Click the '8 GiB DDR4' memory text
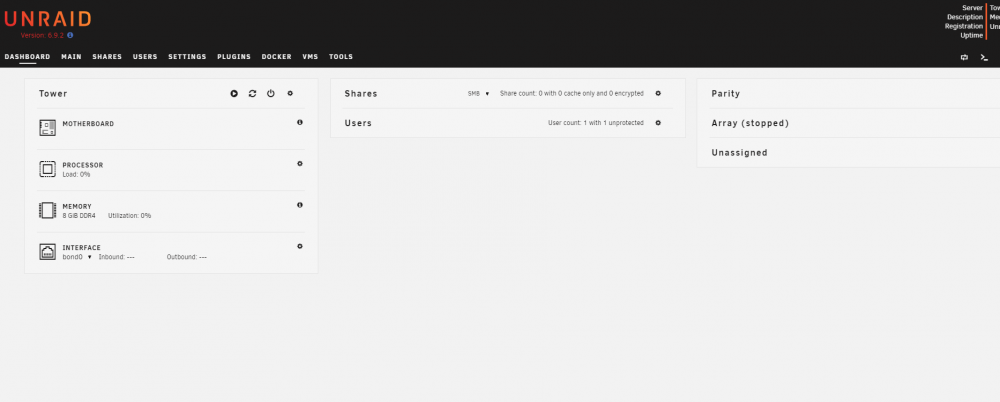This screenshot has height=402, width=1000. pos(80,216)
